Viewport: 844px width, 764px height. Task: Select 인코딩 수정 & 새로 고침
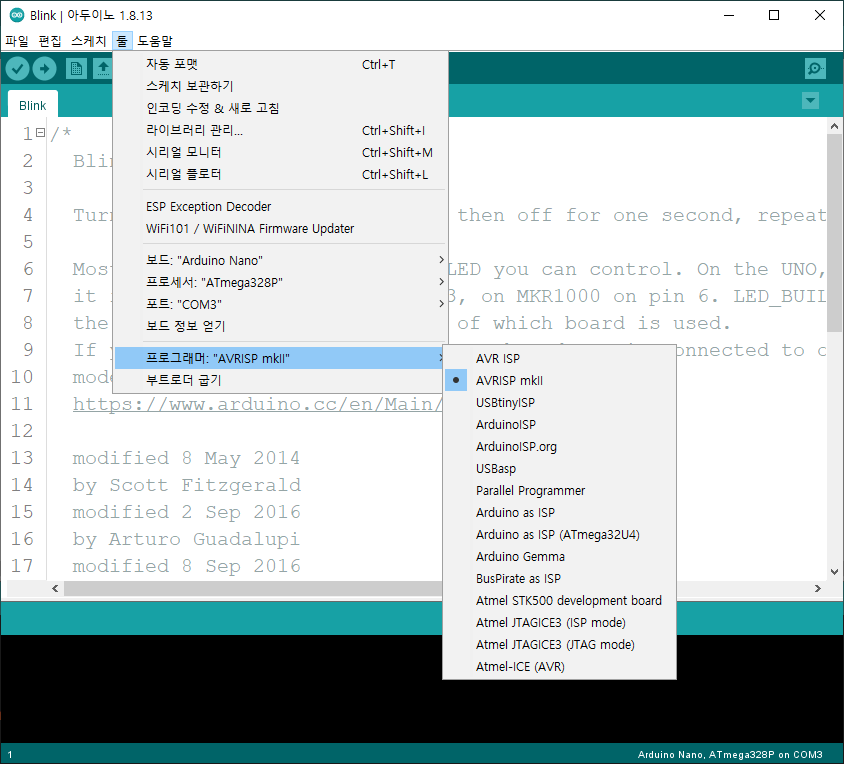(280, 108)
